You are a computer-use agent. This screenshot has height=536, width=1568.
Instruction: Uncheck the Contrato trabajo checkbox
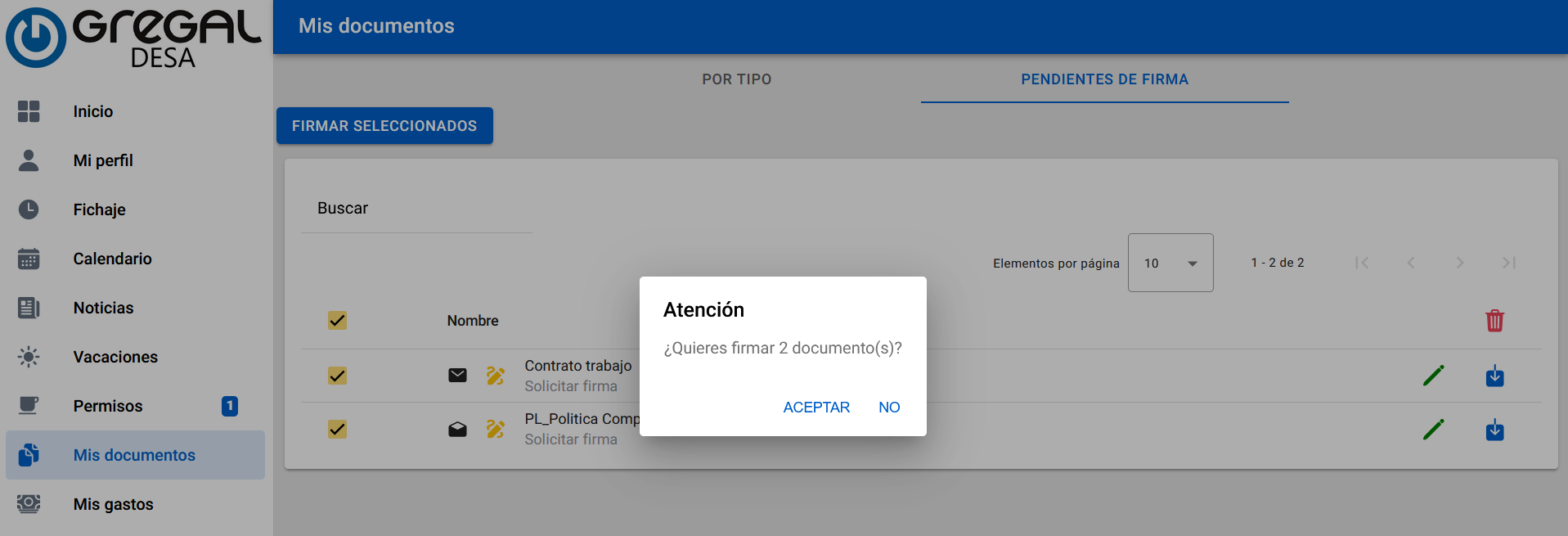pos(337,376)
